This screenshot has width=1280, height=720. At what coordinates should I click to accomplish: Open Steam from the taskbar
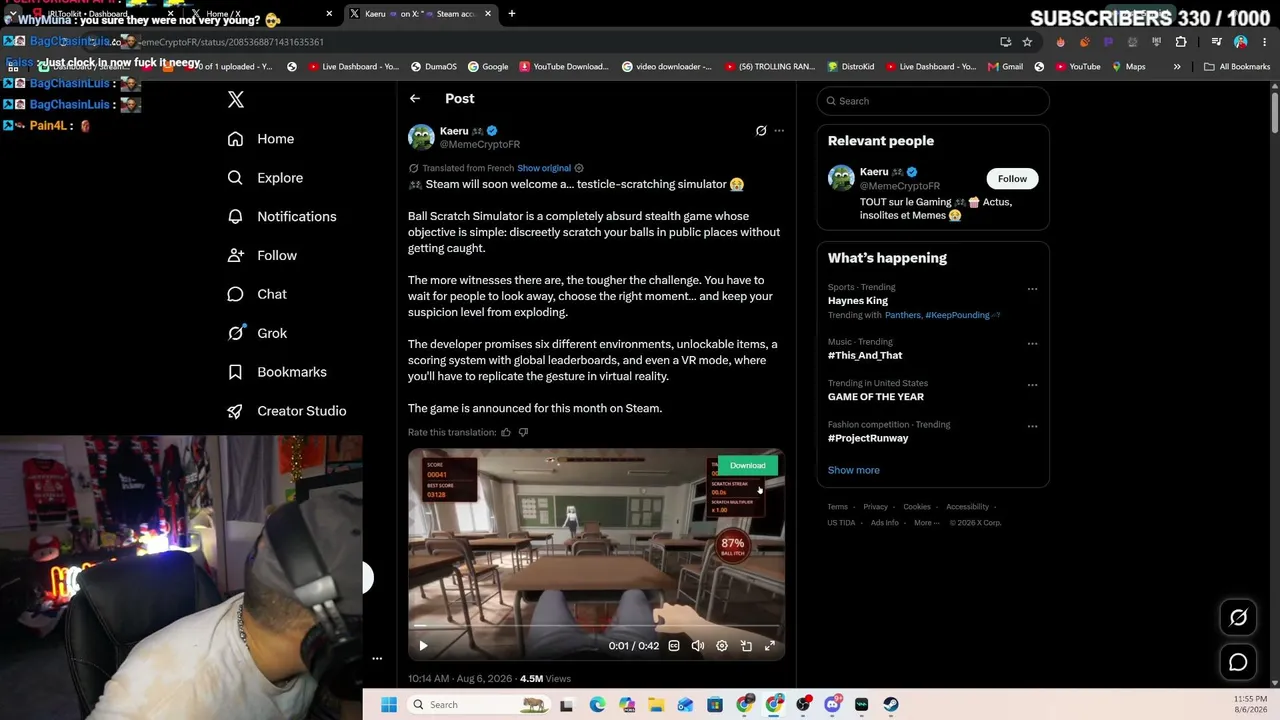[x=891, y=705]
